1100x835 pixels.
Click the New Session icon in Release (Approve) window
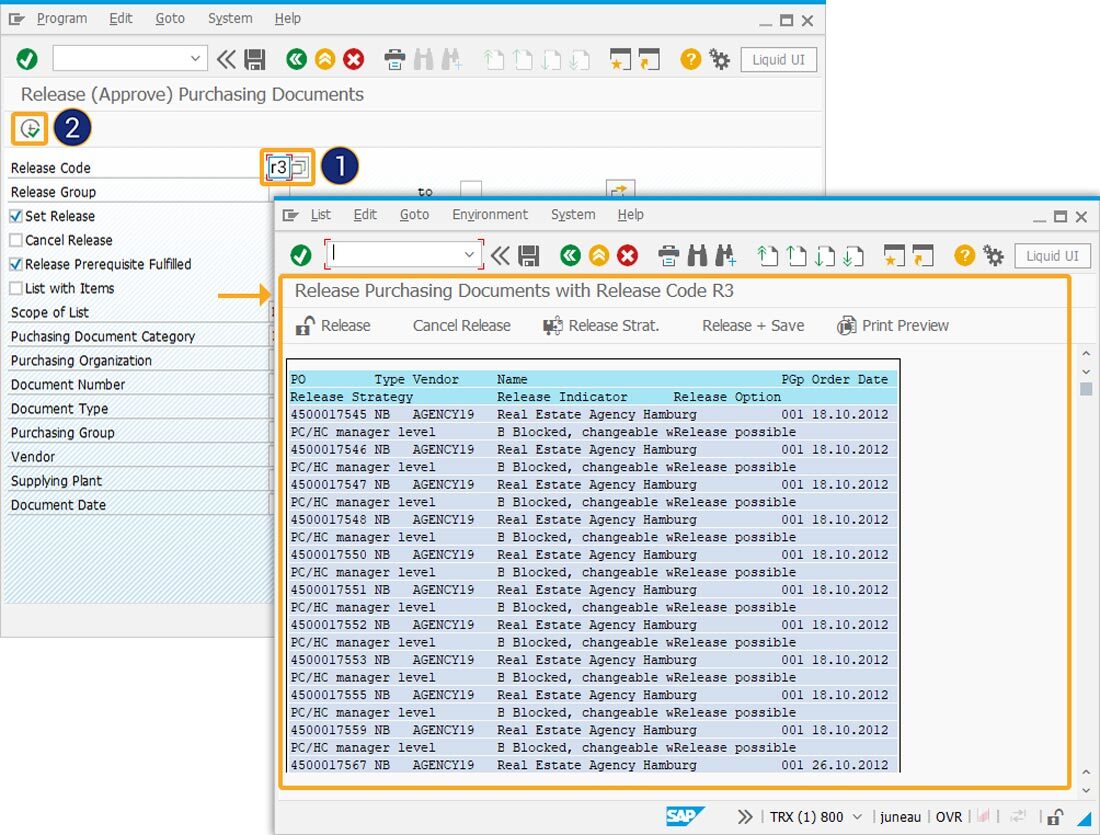coord(620,60)
